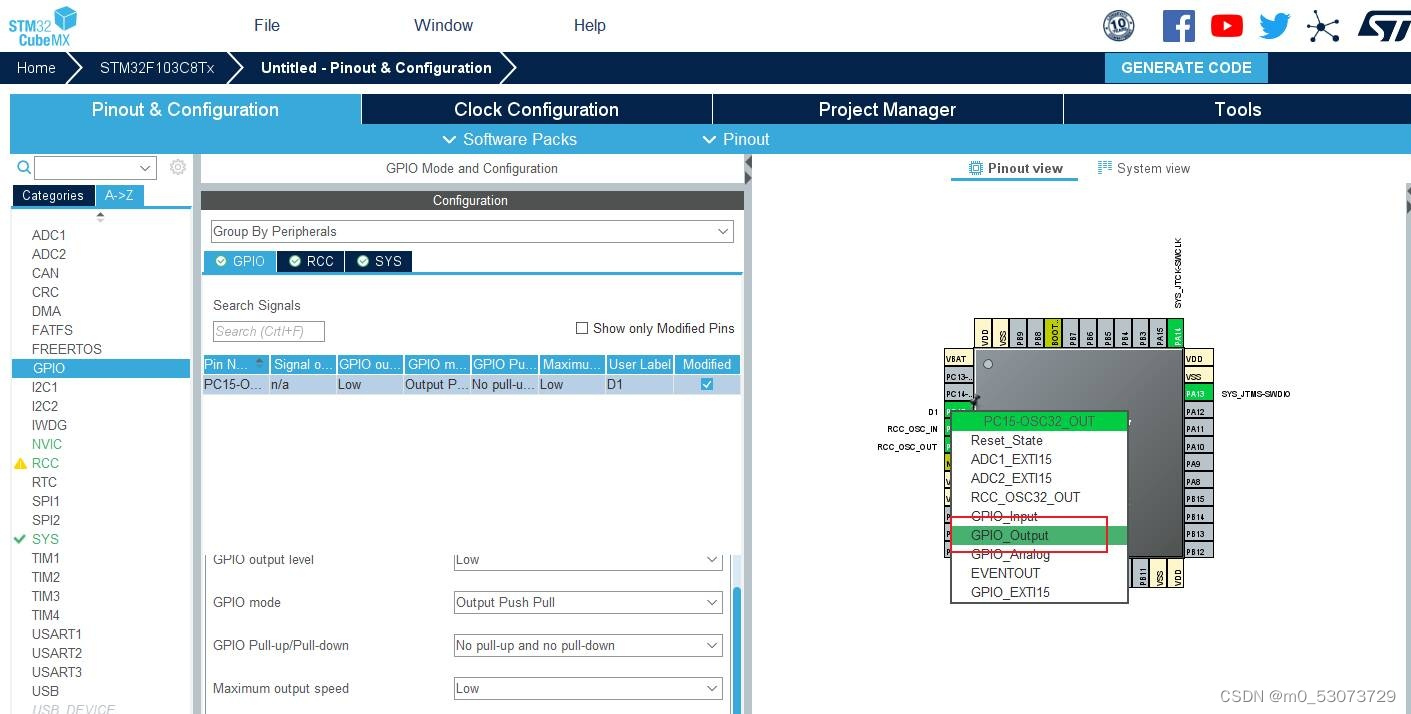Choose RCC_OSC32_OUT in pin context menu

tap(1039, 497)
